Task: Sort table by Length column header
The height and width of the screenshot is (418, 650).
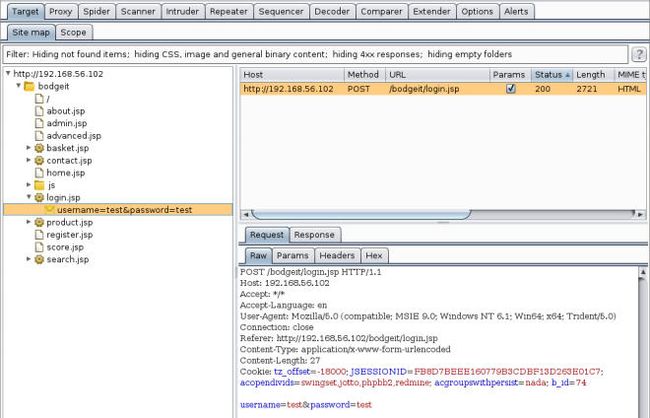Action: point(593,75)
